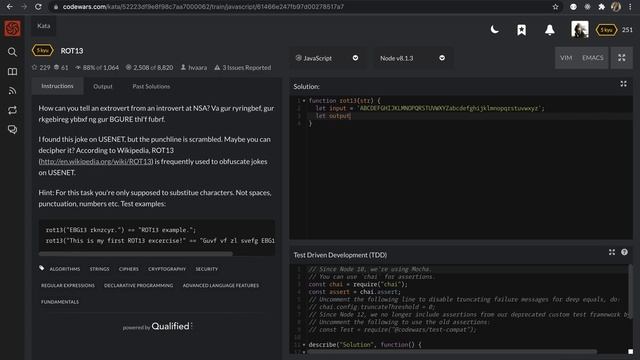Open the Docs book icon in sidebar
640x360 pixels.
click(x=12, y=72)
